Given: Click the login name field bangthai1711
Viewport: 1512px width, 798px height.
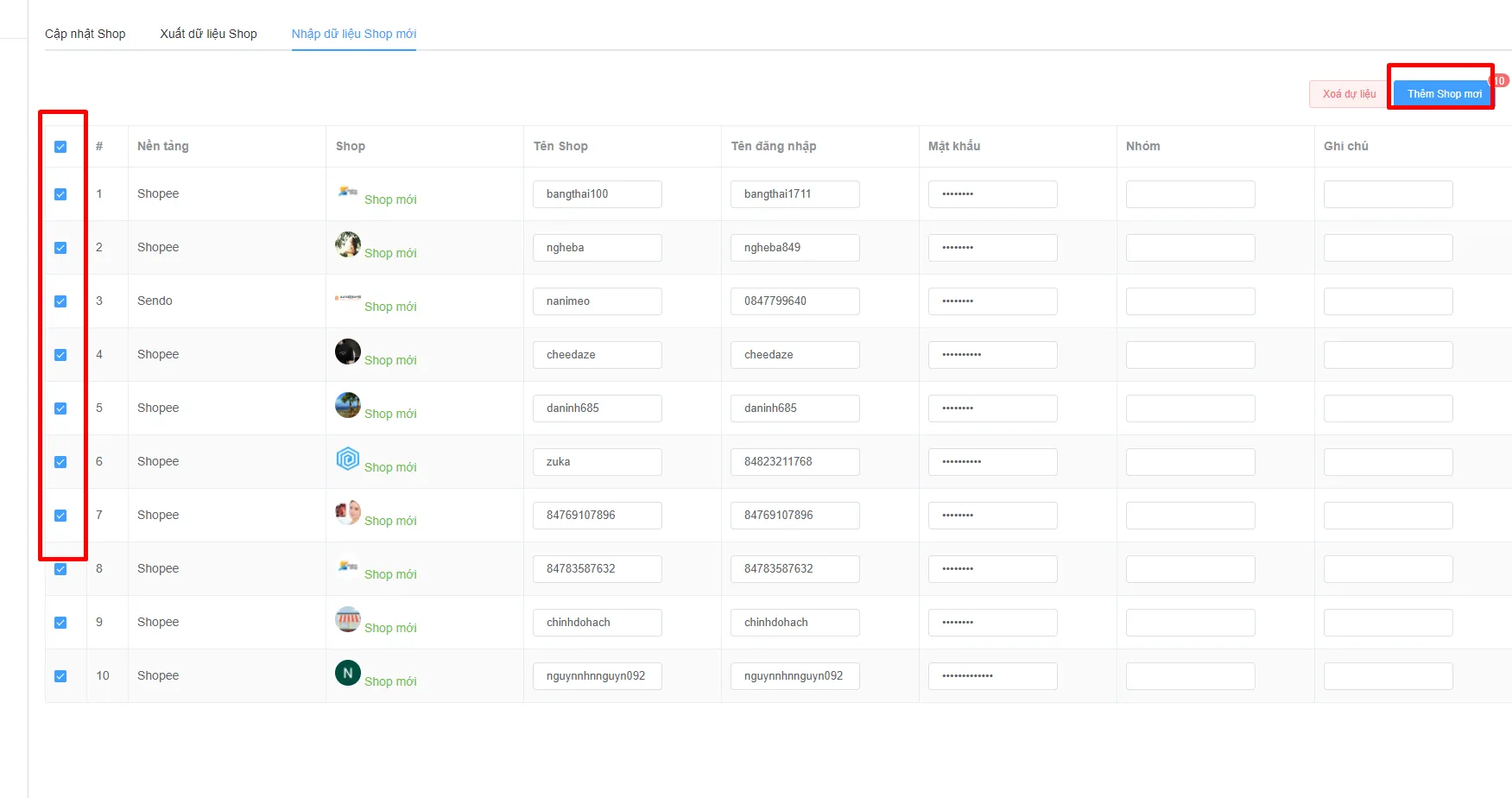Looking at the screenshot, I should click(x=795, y=194).
